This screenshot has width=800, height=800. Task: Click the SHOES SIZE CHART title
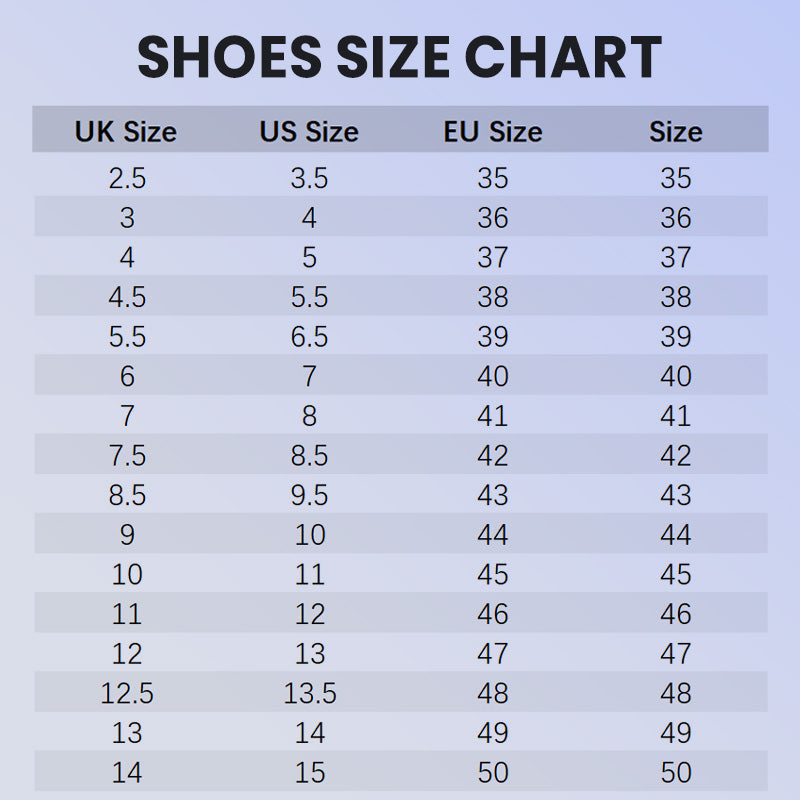[x=399, y=57]
